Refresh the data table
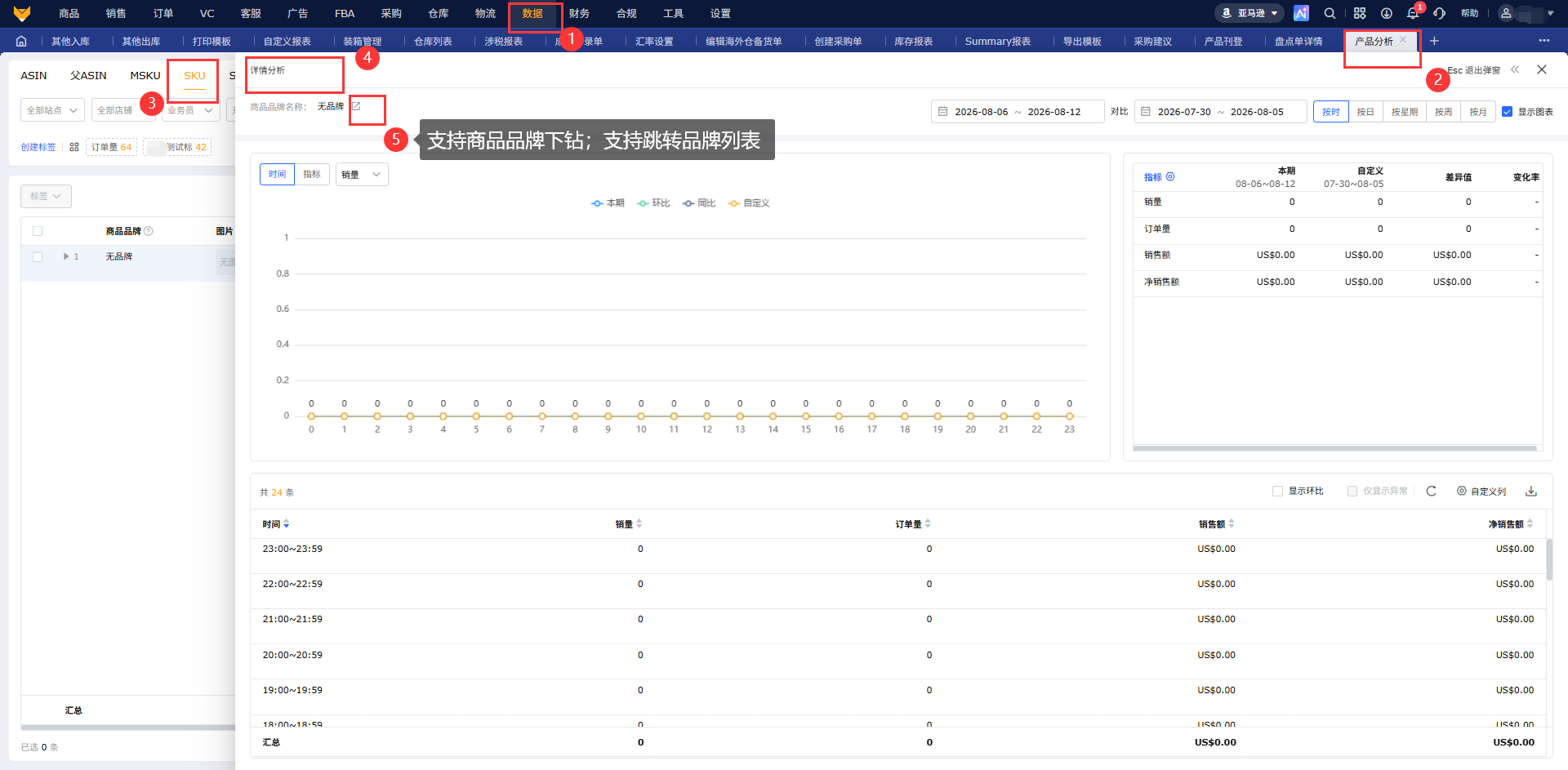The image size is (1568, 770). tap(1431, 491)
